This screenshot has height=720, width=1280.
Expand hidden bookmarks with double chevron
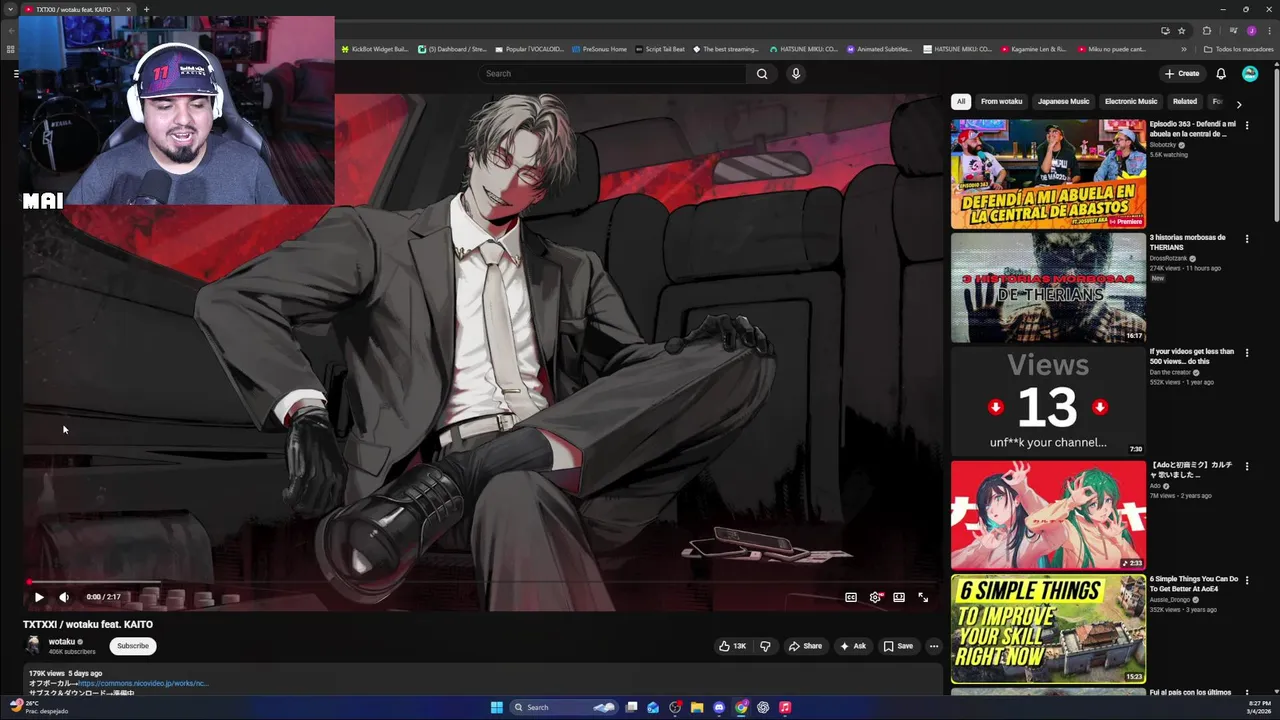(1184, 49)
